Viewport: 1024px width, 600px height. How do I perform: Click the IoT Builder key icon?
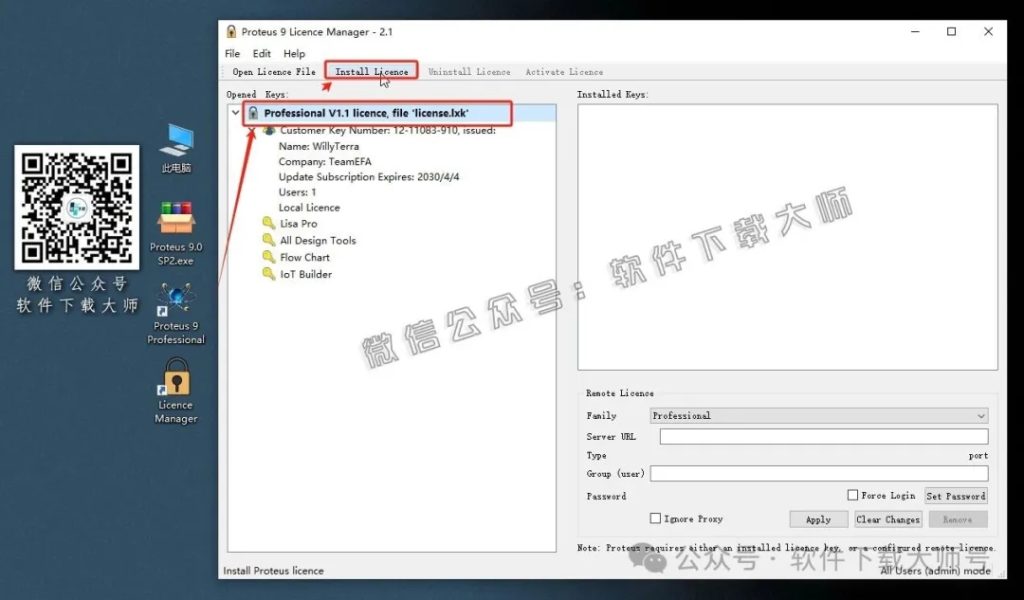pos(268,274)
